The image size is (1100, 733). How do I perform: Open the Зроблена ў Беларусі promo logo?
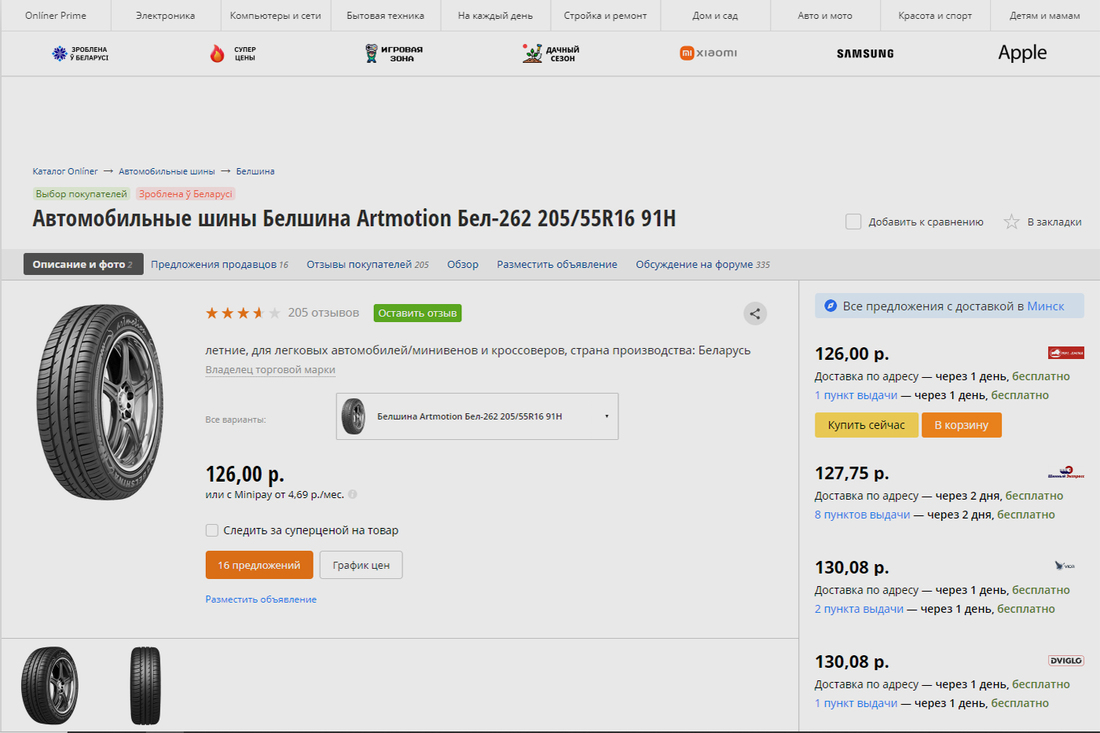(x=80, y=53)
